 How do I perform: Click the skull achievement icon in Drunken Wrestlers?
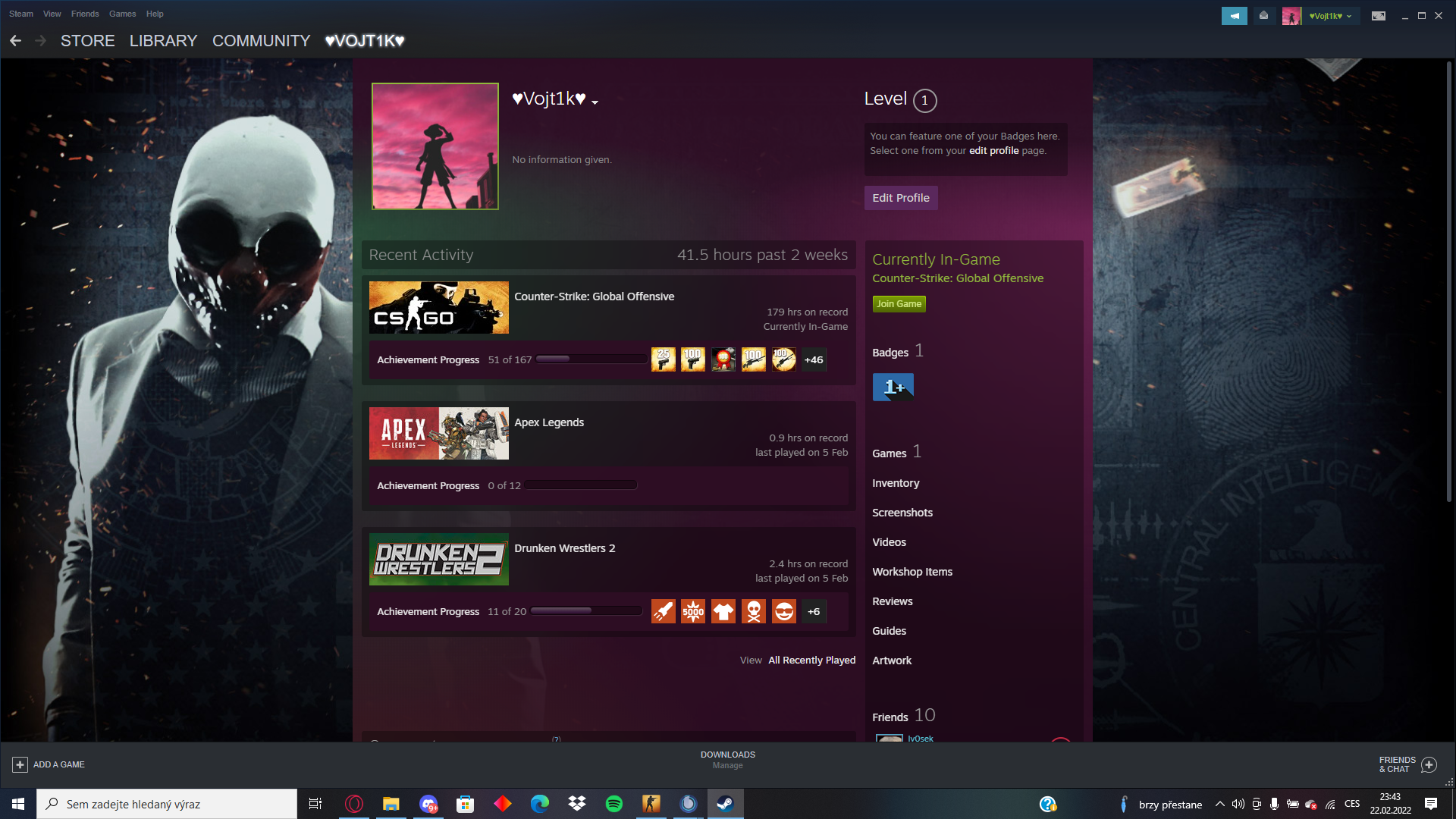point(753,611)
